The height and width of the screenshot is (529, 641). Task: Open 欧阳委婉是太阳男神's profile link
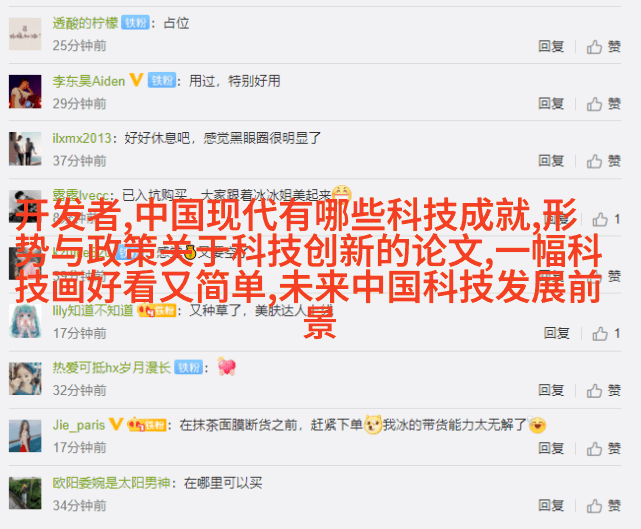111,483
